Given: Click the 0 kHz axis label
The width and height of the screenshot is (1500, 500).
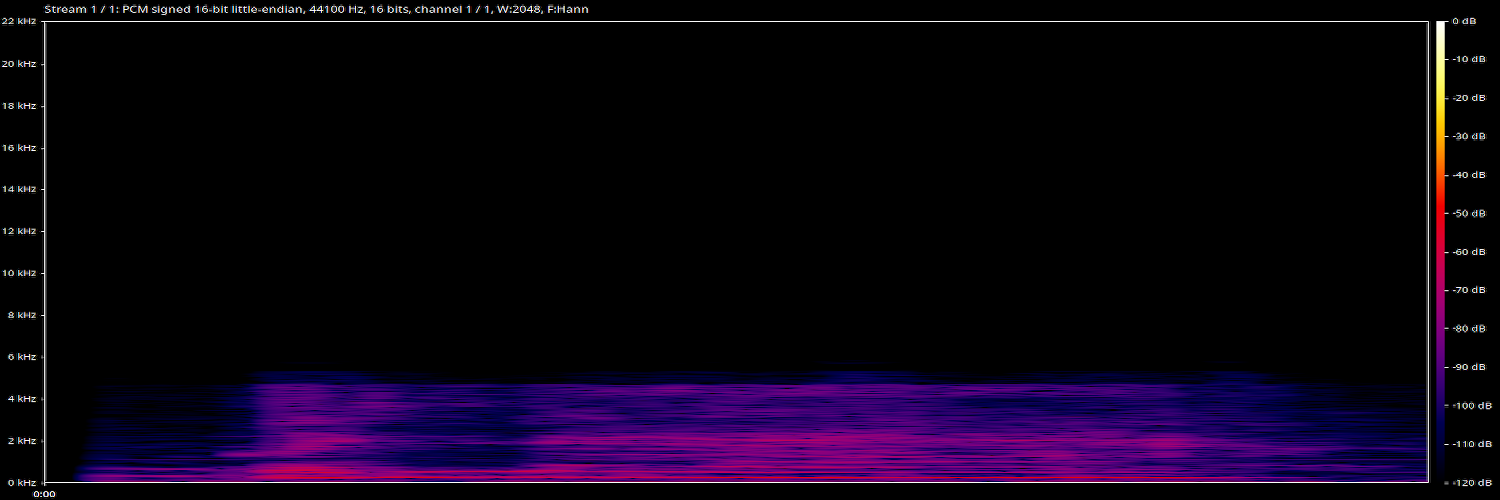Looking at the screenshot, I should click(x=22, y=482).
